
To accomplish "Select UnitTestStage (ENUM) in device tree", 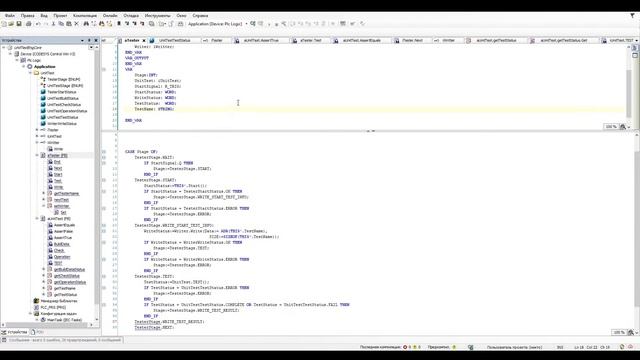I will click(65, 86).
